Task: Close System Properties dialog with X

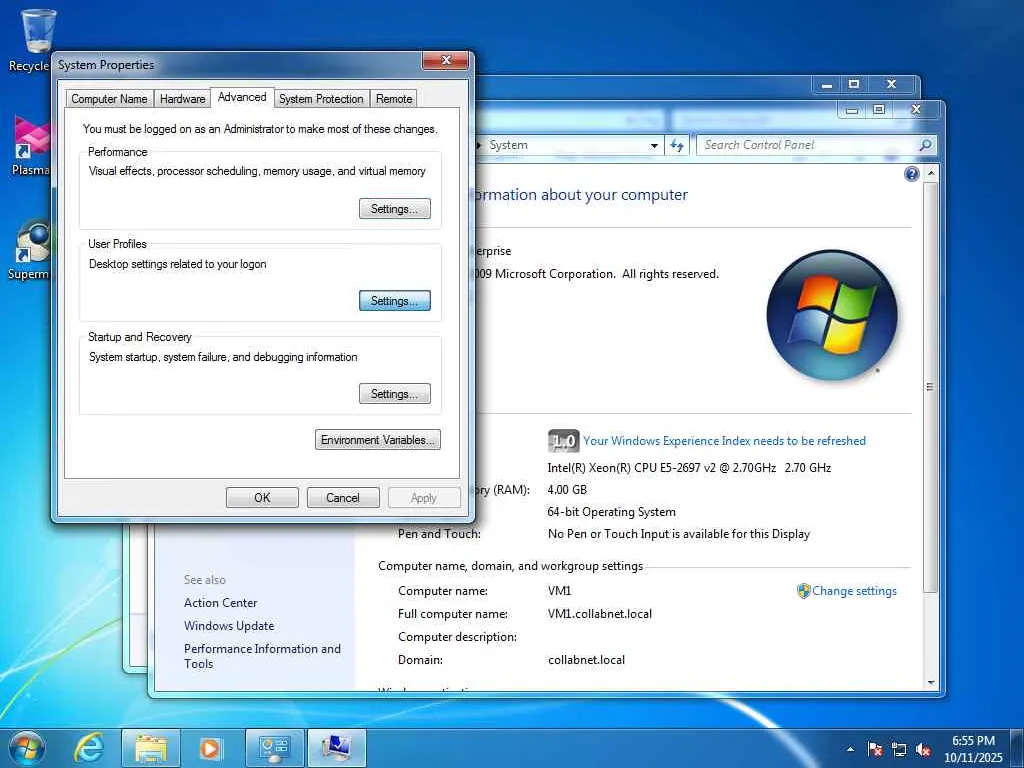Action: pyautogui.click(x=446, y=60)
